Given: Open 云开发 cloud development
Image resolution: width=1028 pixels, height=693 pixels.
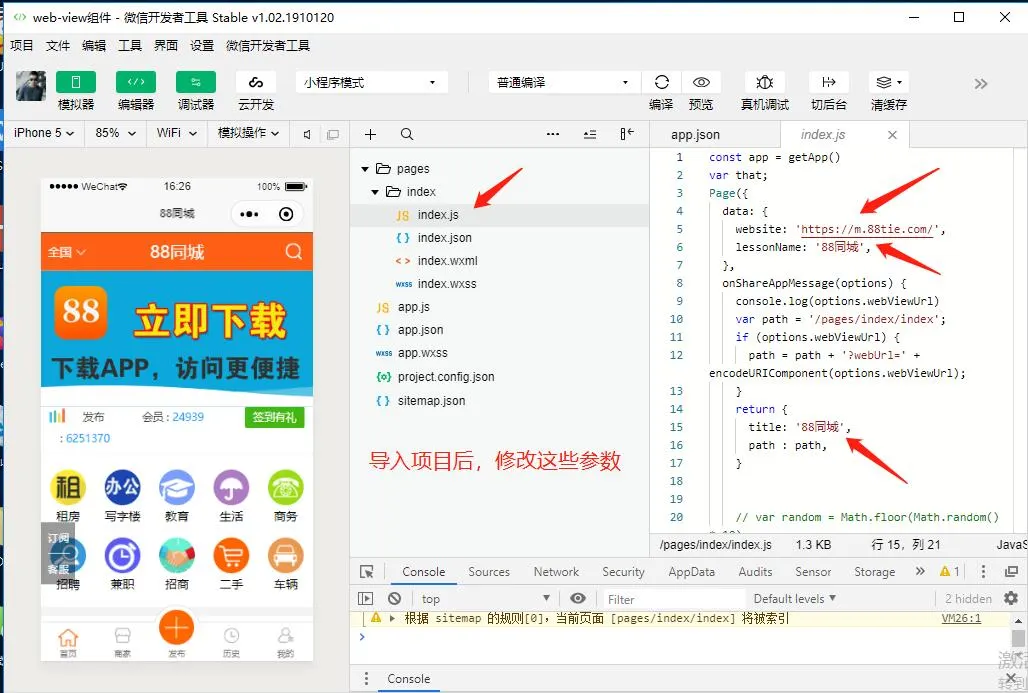Looking at the screenshot, I should (x=256, y=82).
